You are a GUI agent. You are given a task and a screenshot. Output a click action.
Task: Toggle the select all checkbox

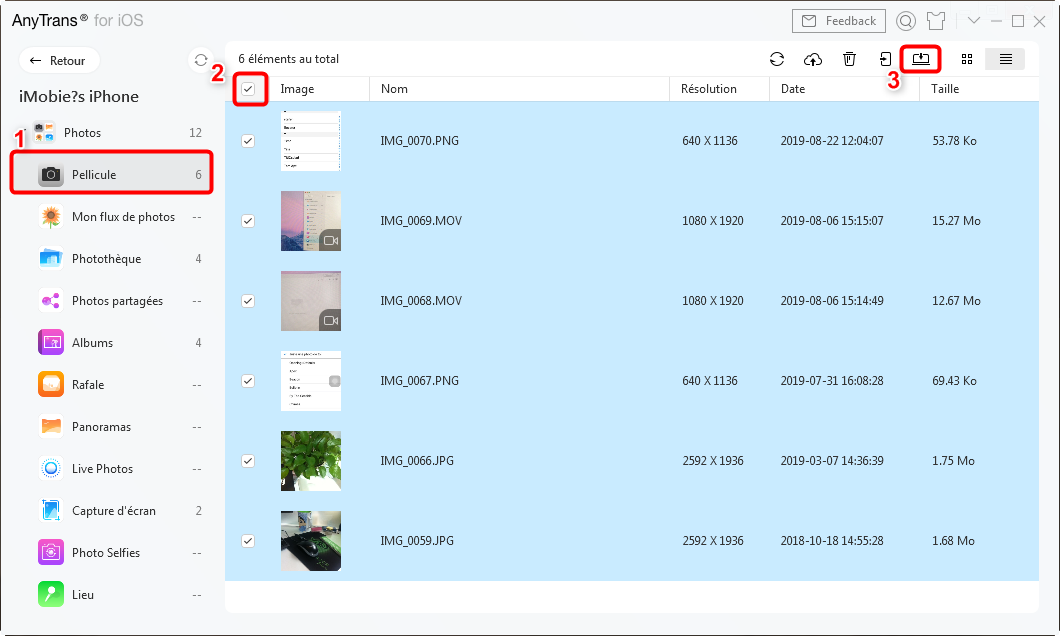tap(248, 89)
